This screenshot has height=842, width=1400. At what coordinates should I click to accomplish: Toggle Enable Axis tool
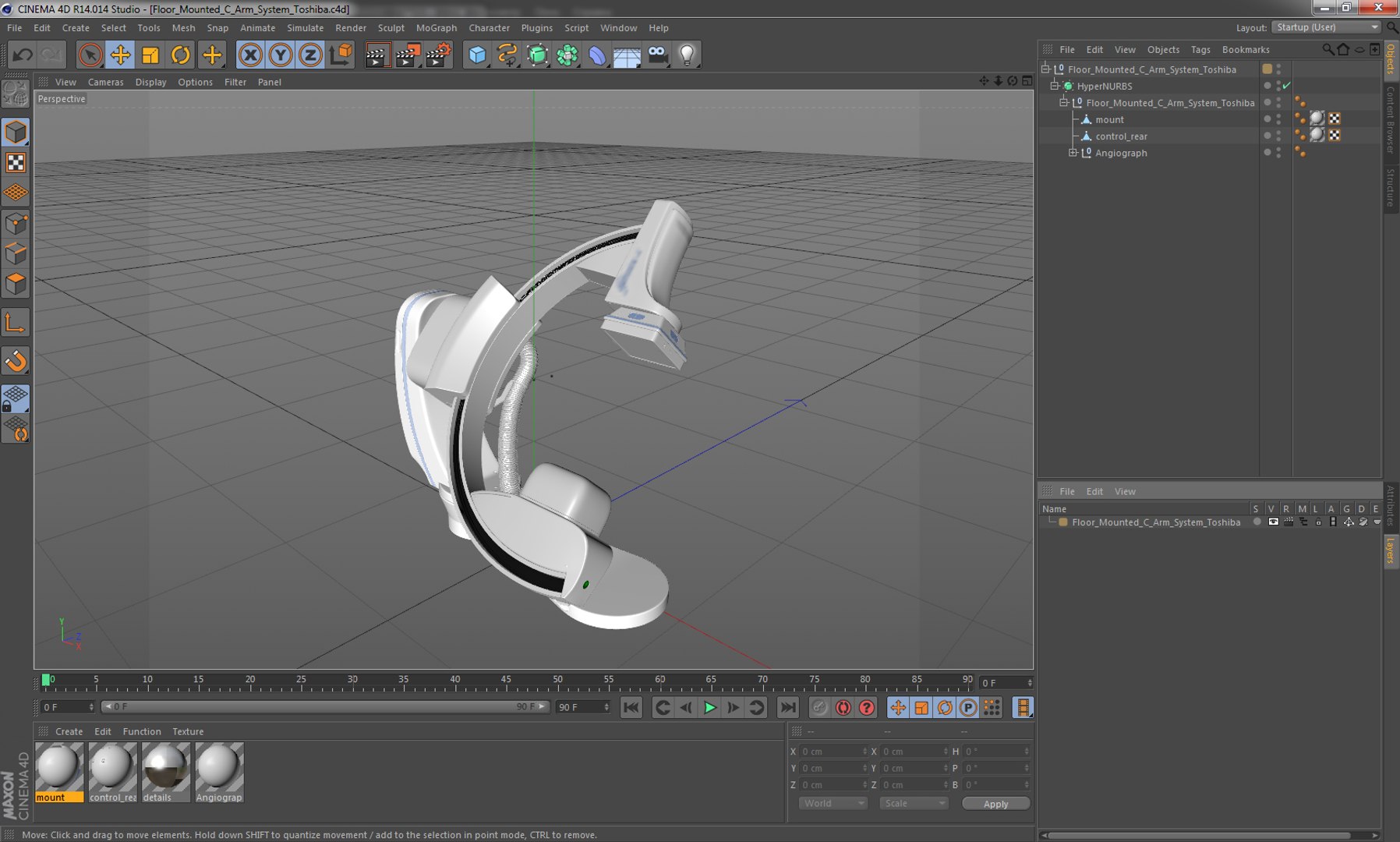16,323
